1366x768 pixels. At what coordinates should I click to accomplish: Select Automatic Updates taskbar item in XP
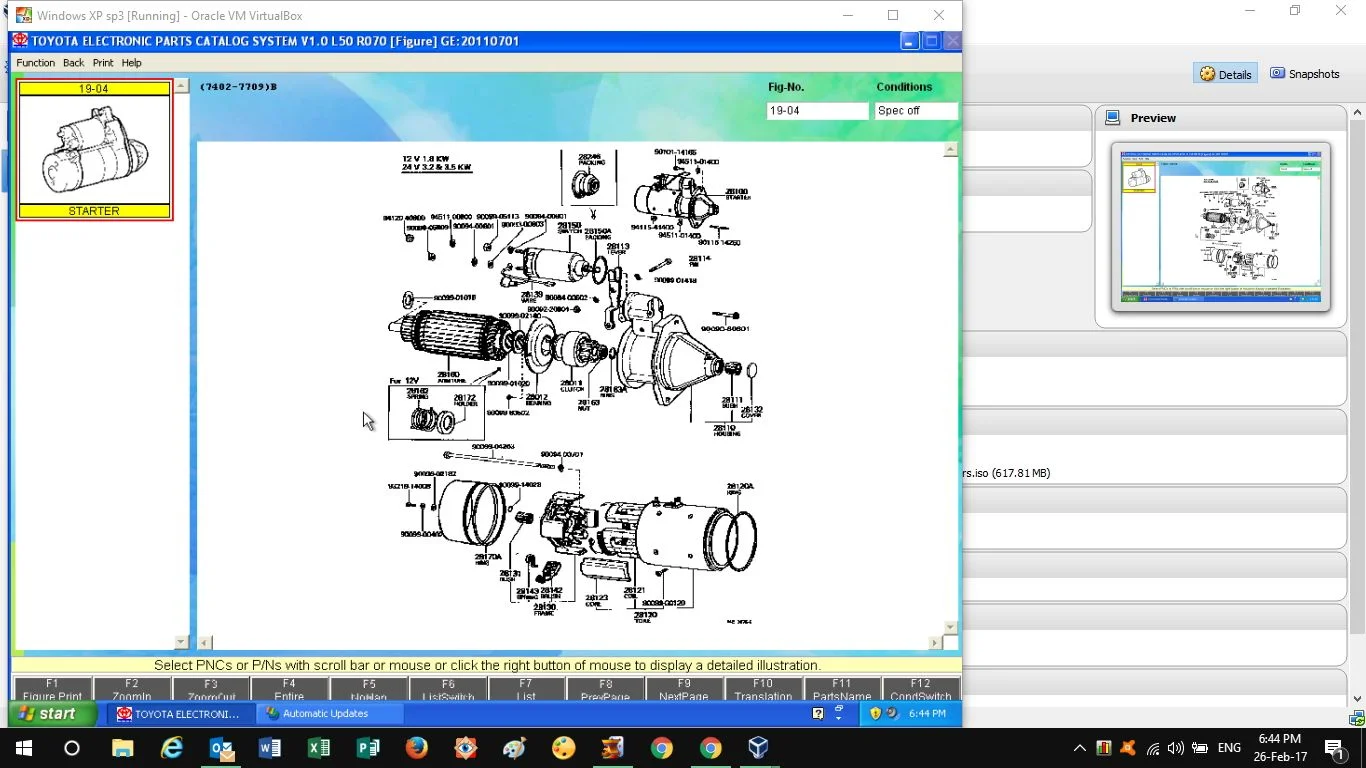(x=330, y=714)
